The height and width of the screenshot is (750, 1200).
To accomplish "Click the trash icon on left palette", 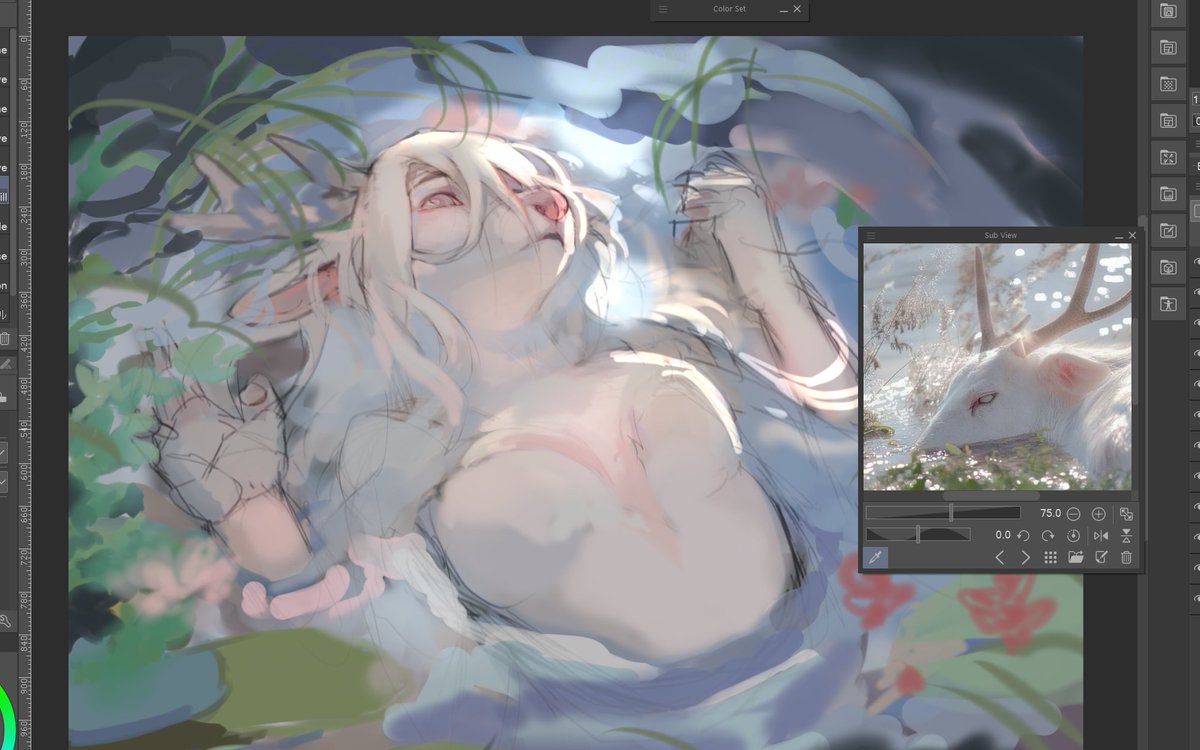I will coord(4,339).
